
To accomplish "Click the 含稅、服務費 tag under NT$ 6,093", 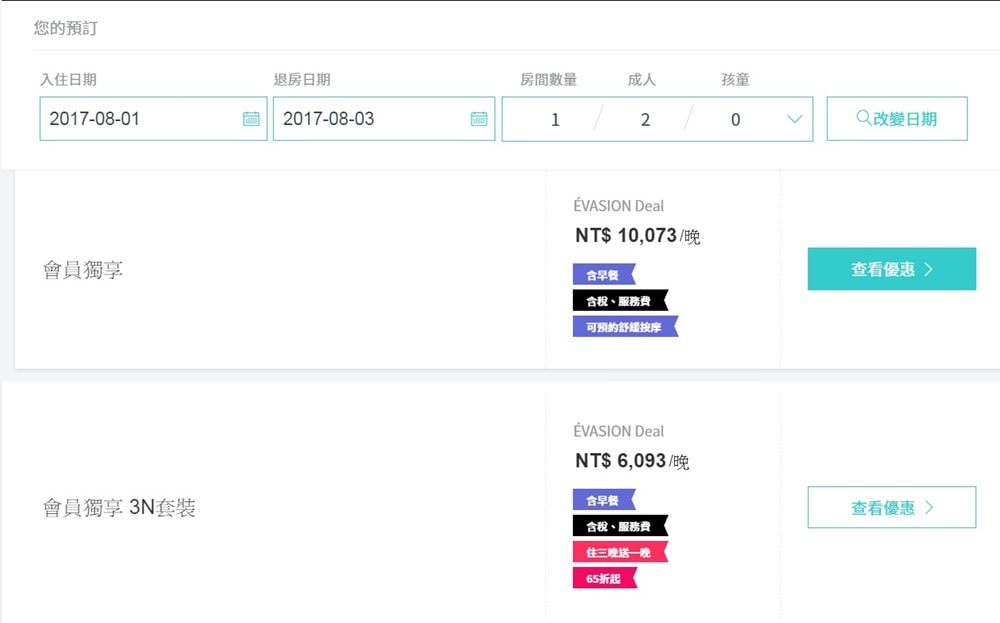I will pyautogui.click(x=619, y=526).
